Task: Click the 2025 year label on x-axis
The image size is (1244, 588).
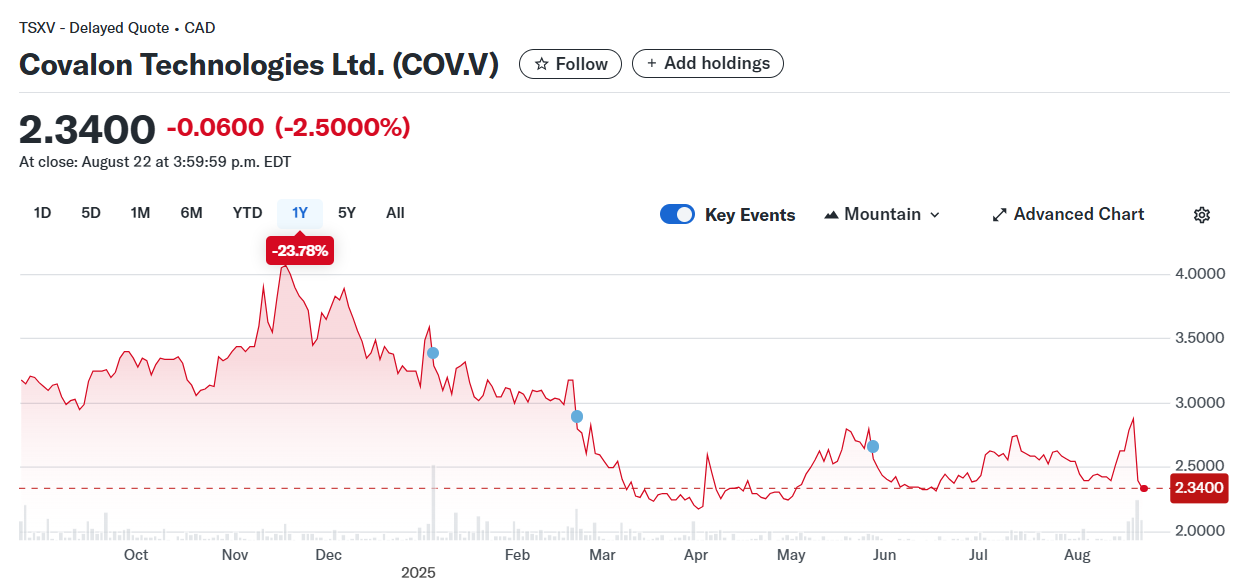Action: (x=419, y=573)
